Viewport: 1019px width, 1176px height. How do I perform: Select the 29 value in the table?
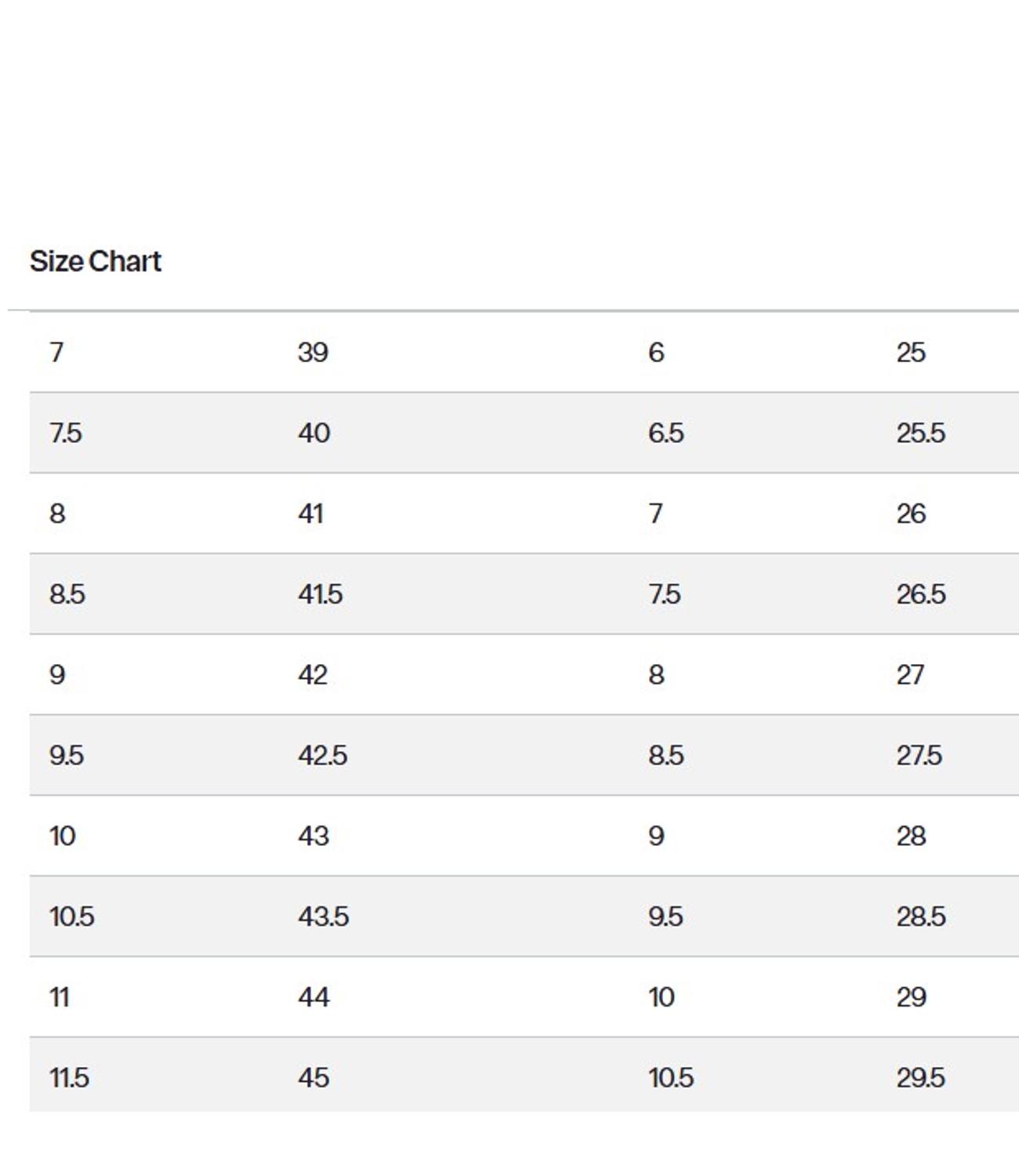click(x=911, y=997)
